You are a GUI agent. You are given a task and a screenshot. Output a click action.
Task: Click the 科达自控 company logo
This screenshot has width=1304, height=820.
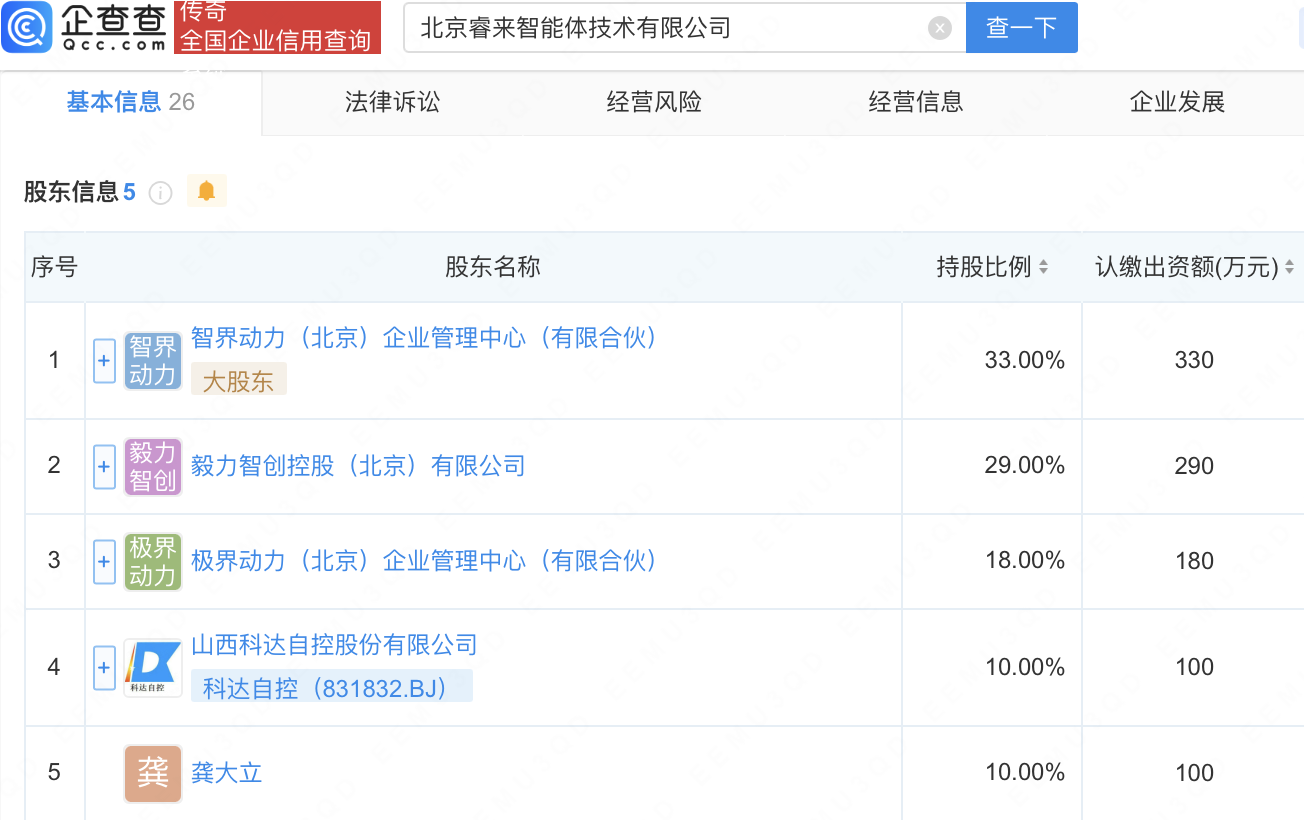[153, 668]
